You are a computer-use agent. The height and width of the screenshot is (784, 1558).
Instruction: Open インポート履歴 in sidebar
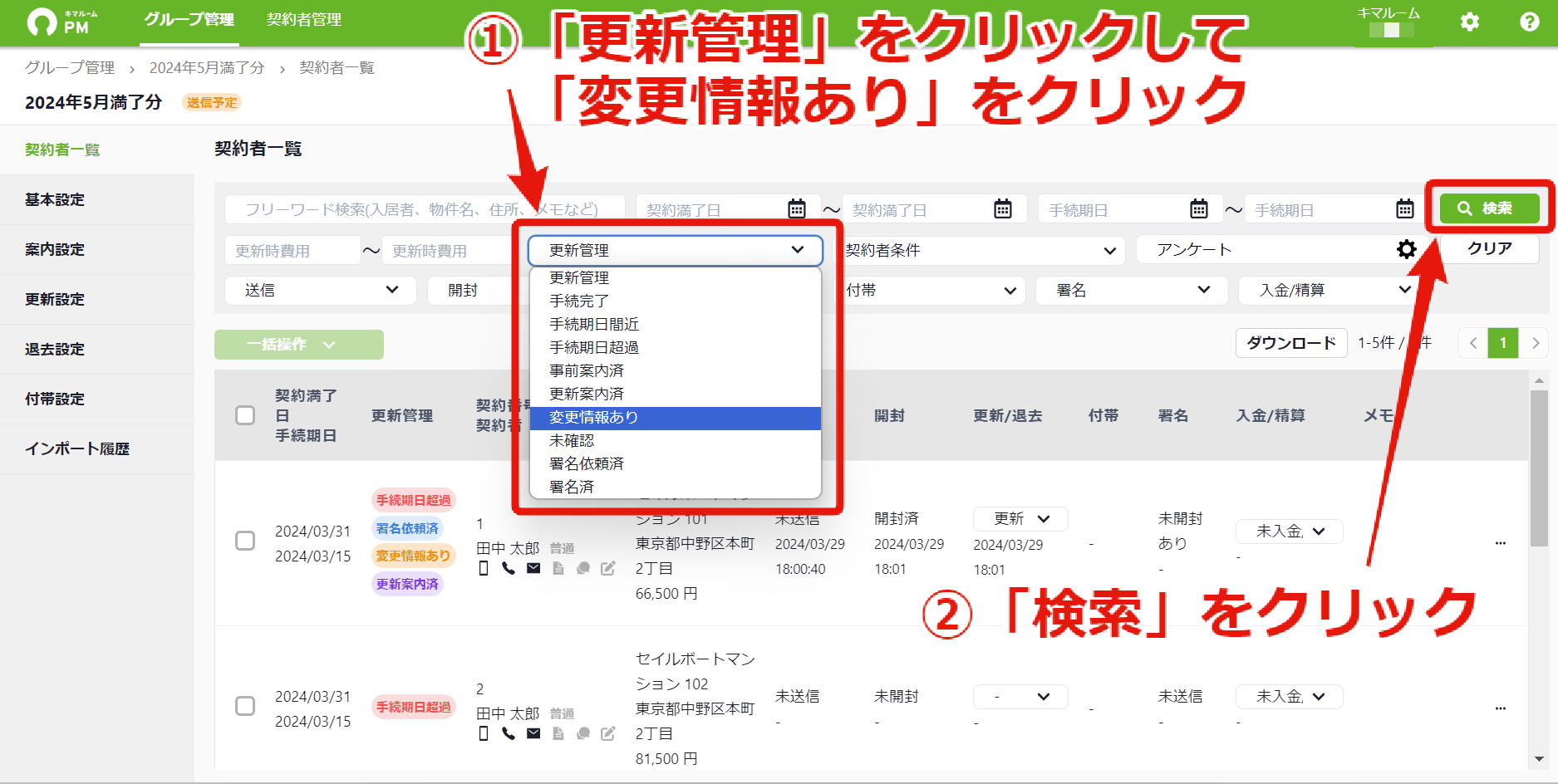pyautogui.click(x=97, y=449)
